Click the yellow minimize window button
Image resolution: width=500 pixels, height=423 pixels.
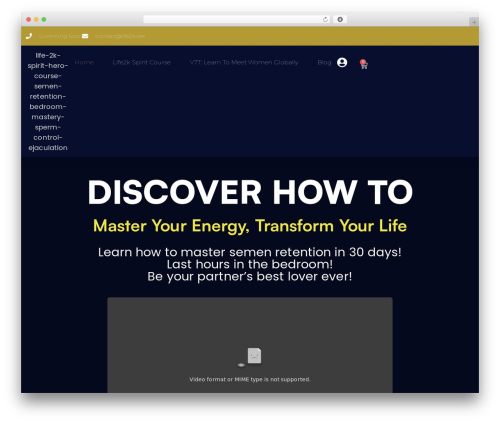pos(36,19)
